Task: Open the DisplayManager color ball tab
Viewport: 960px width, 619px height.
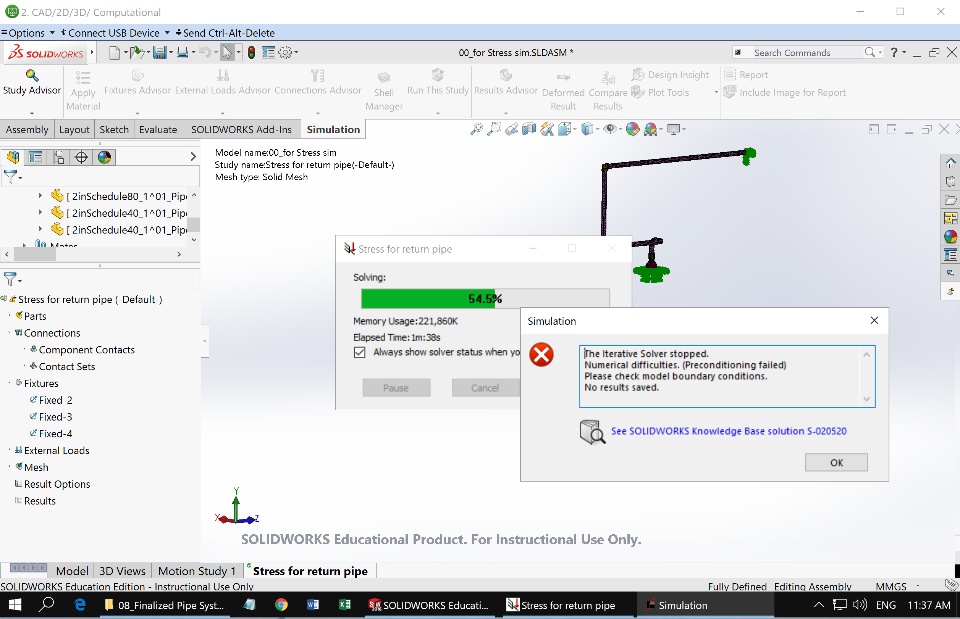Action: coord(105,157)
